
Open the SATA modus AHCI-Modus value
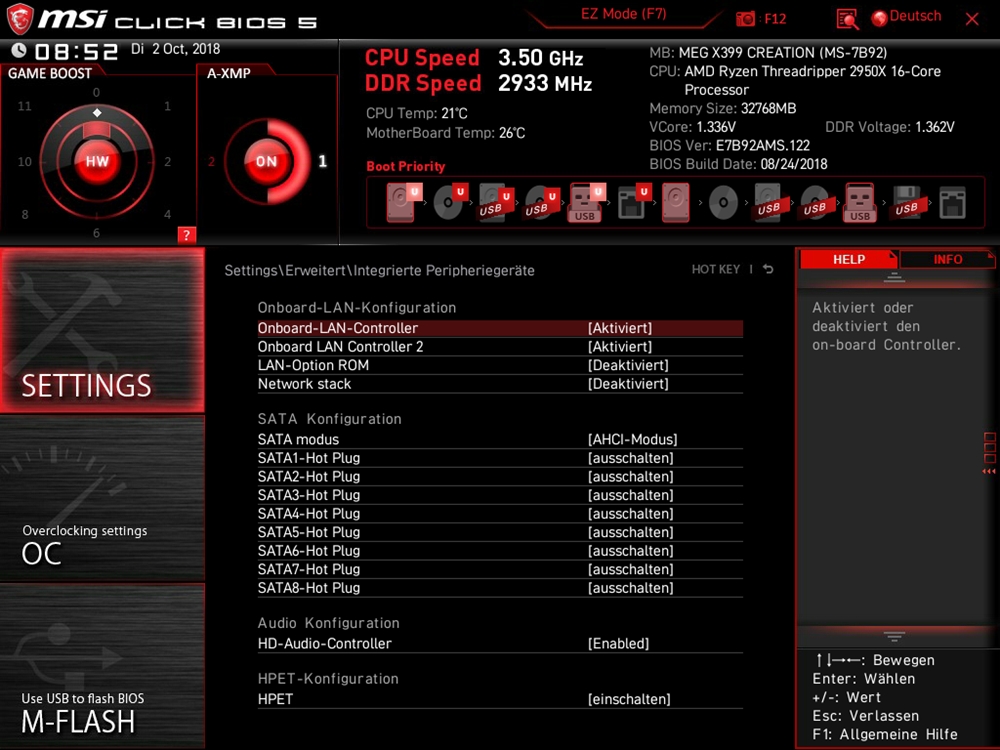point(632,440)
